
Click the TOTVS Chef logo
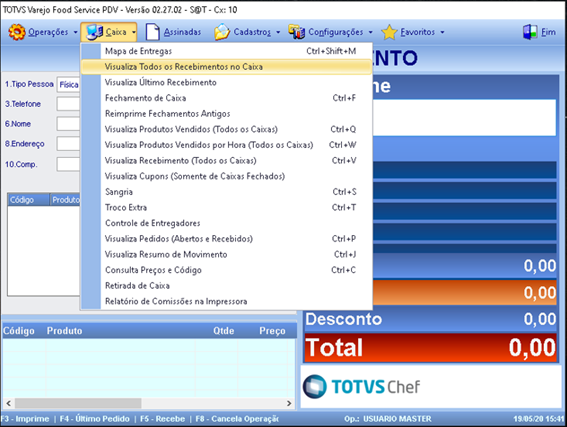tap(361, 387)
